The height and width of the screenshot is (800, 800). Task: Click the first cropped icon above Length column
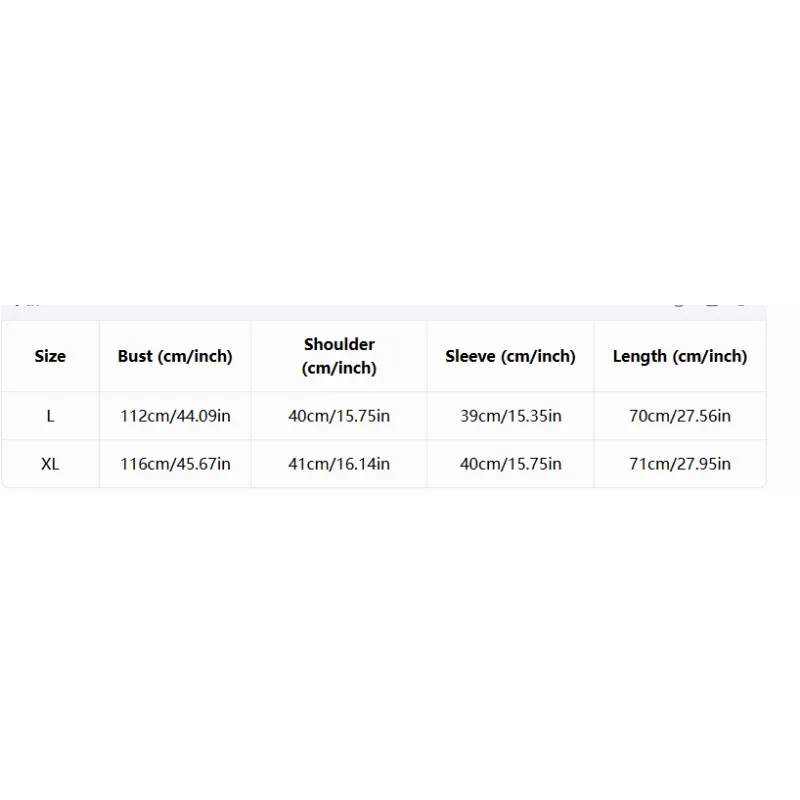679,305
